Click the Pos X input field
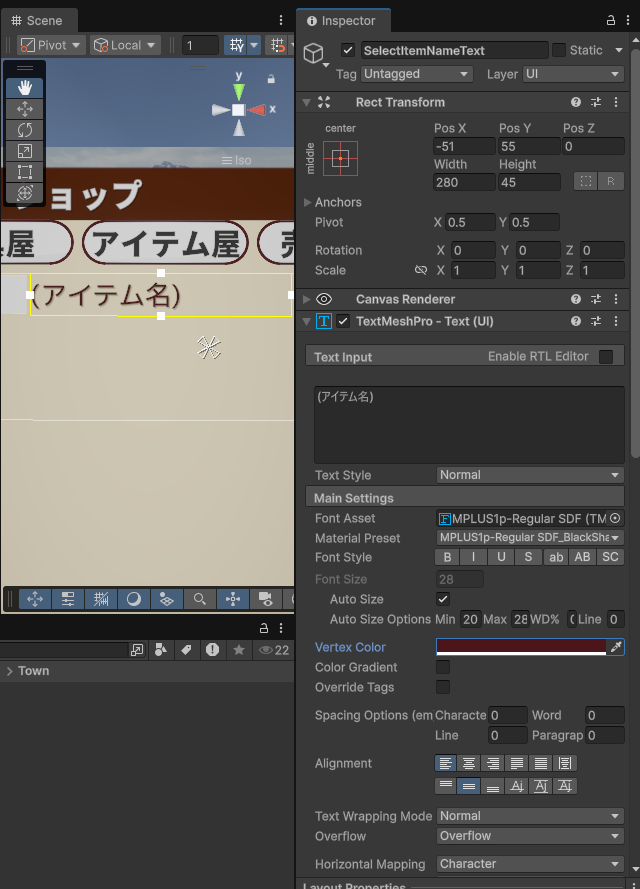 [464, 146]
